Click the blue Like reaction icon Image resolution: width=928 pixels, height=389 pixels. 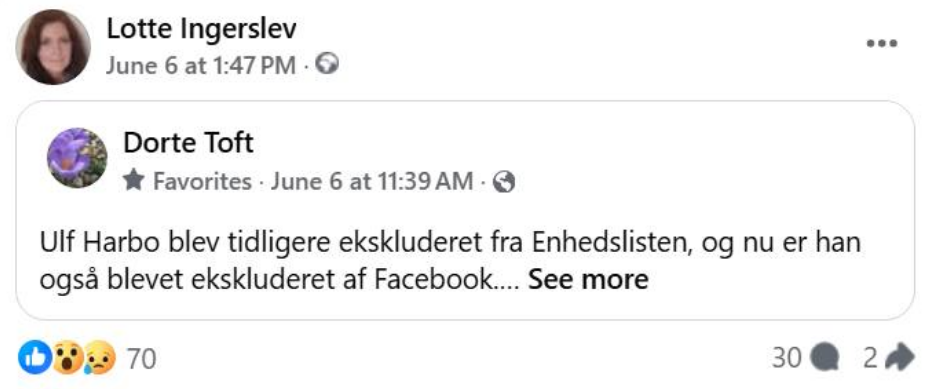[34, 358]
